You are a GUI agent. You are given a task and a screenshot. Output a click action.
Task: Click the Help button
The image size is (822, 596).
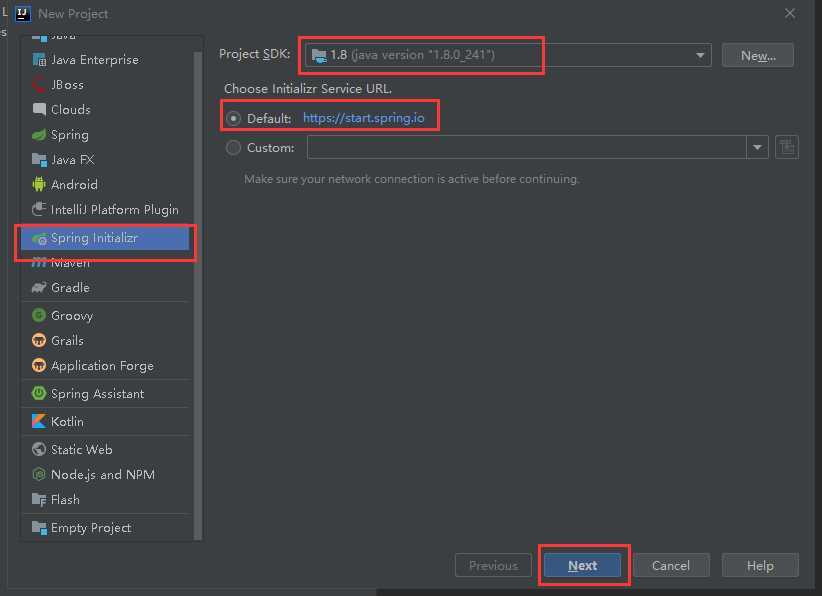tap(760, 566)
